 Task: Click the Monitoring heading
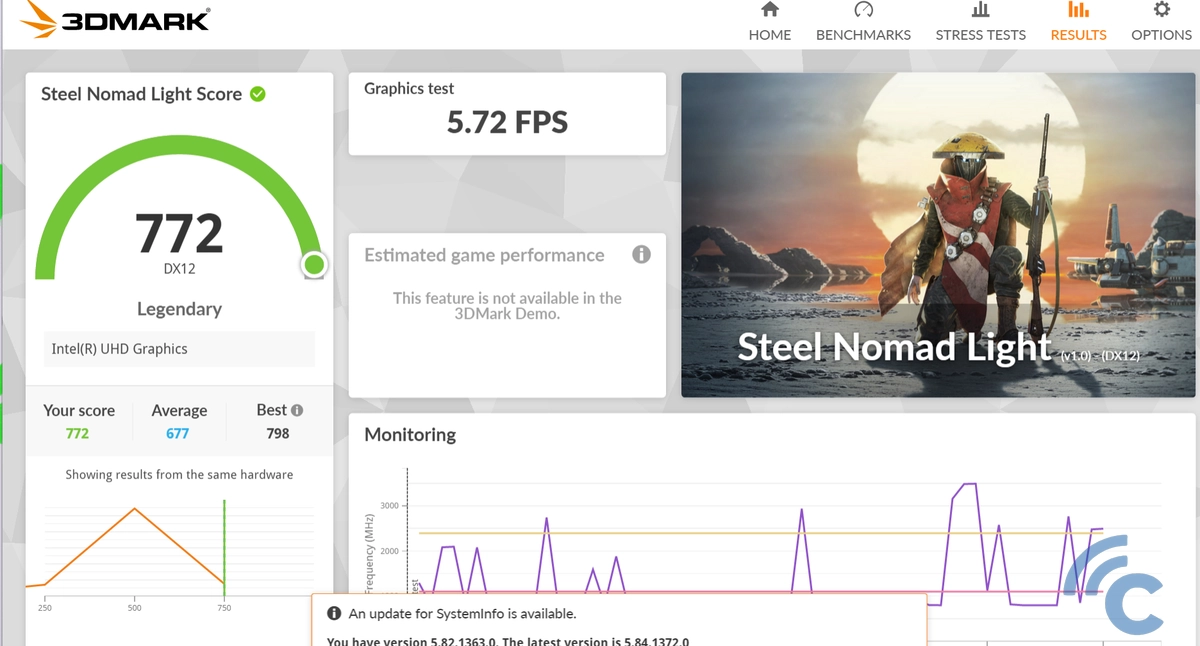click(410, 434)
